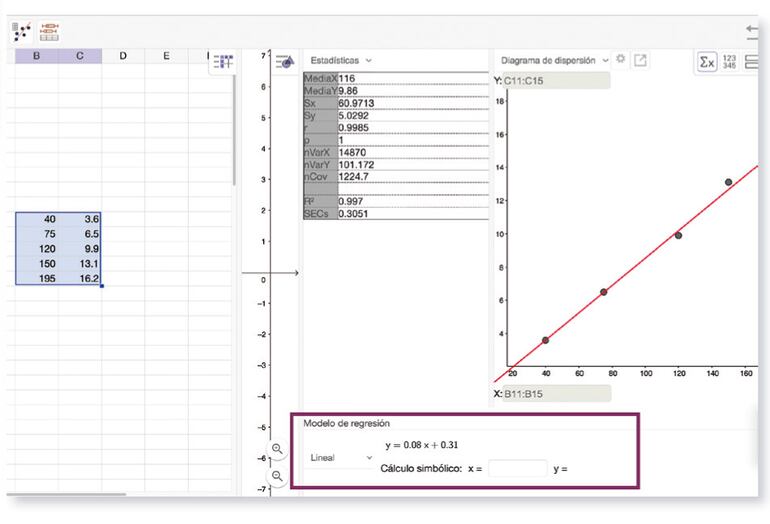The width and height of the screenshot is (770, 524).
Task: Select column D header
Action: 123,56
